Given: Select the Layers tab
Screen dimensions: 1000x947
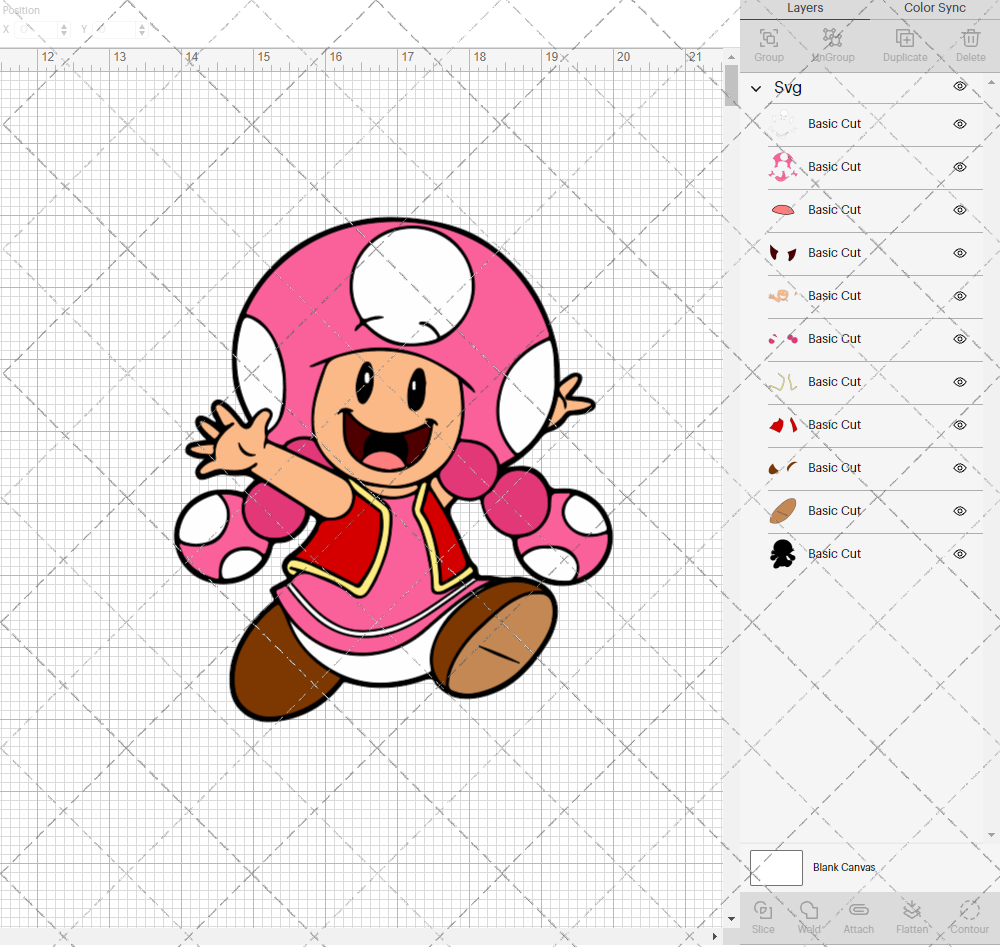Looking at the screenshot, I should [805, 8].
